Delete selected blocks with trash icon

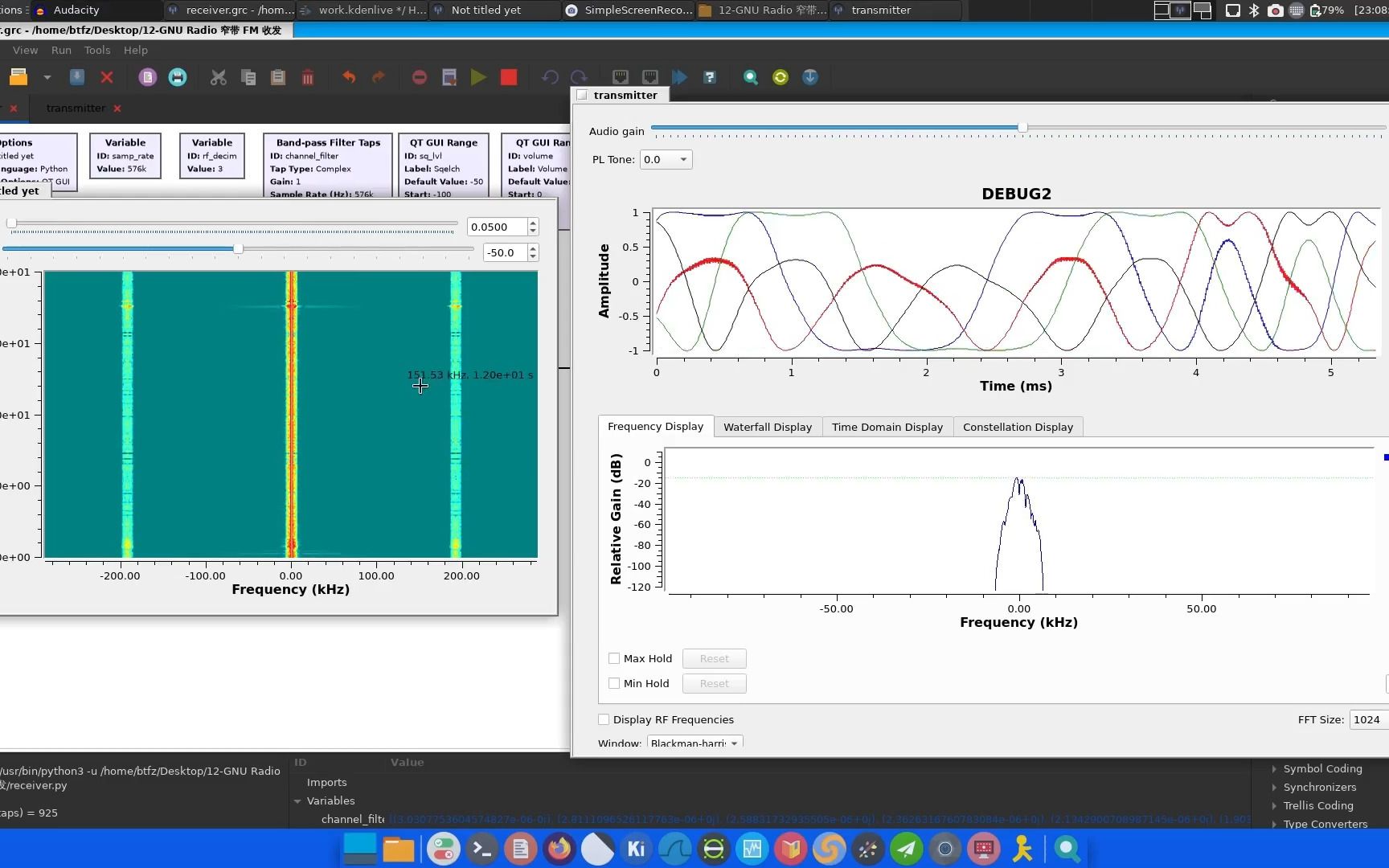pyautogui.click(x=308, y=77)
